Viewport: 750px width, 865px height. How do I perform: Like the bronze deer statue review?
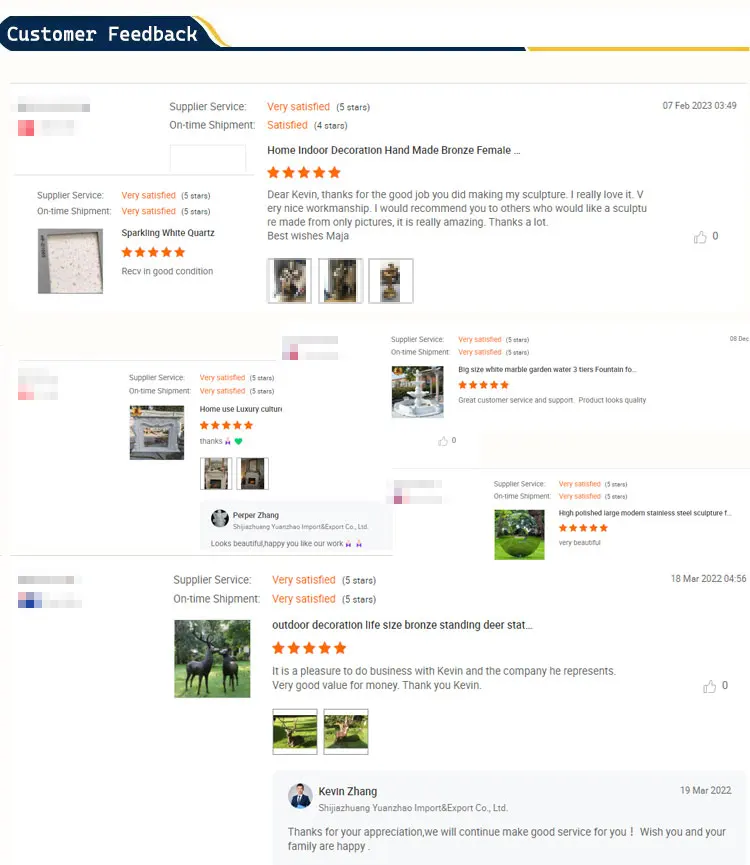pos(709,686)
